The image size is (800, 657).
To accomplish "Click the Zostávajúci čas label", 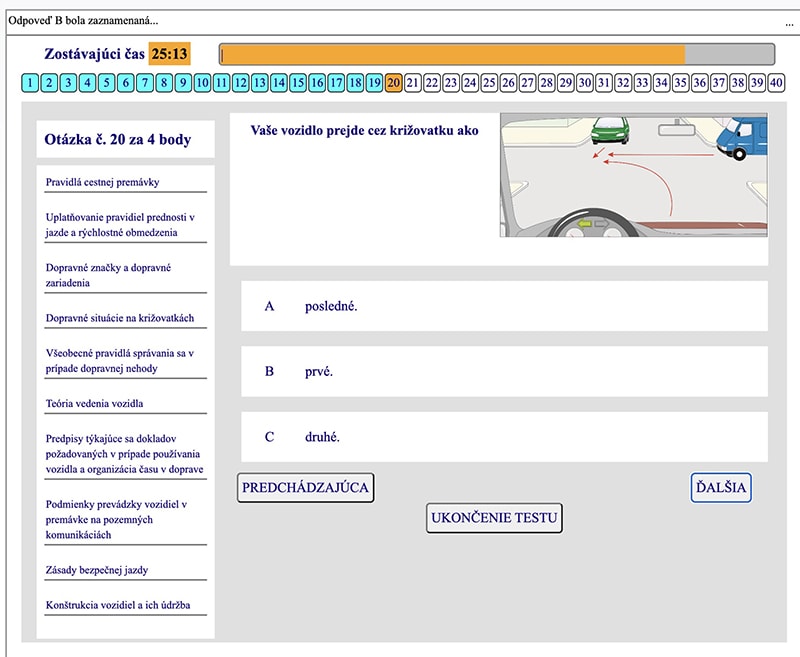I will (94, 54).
